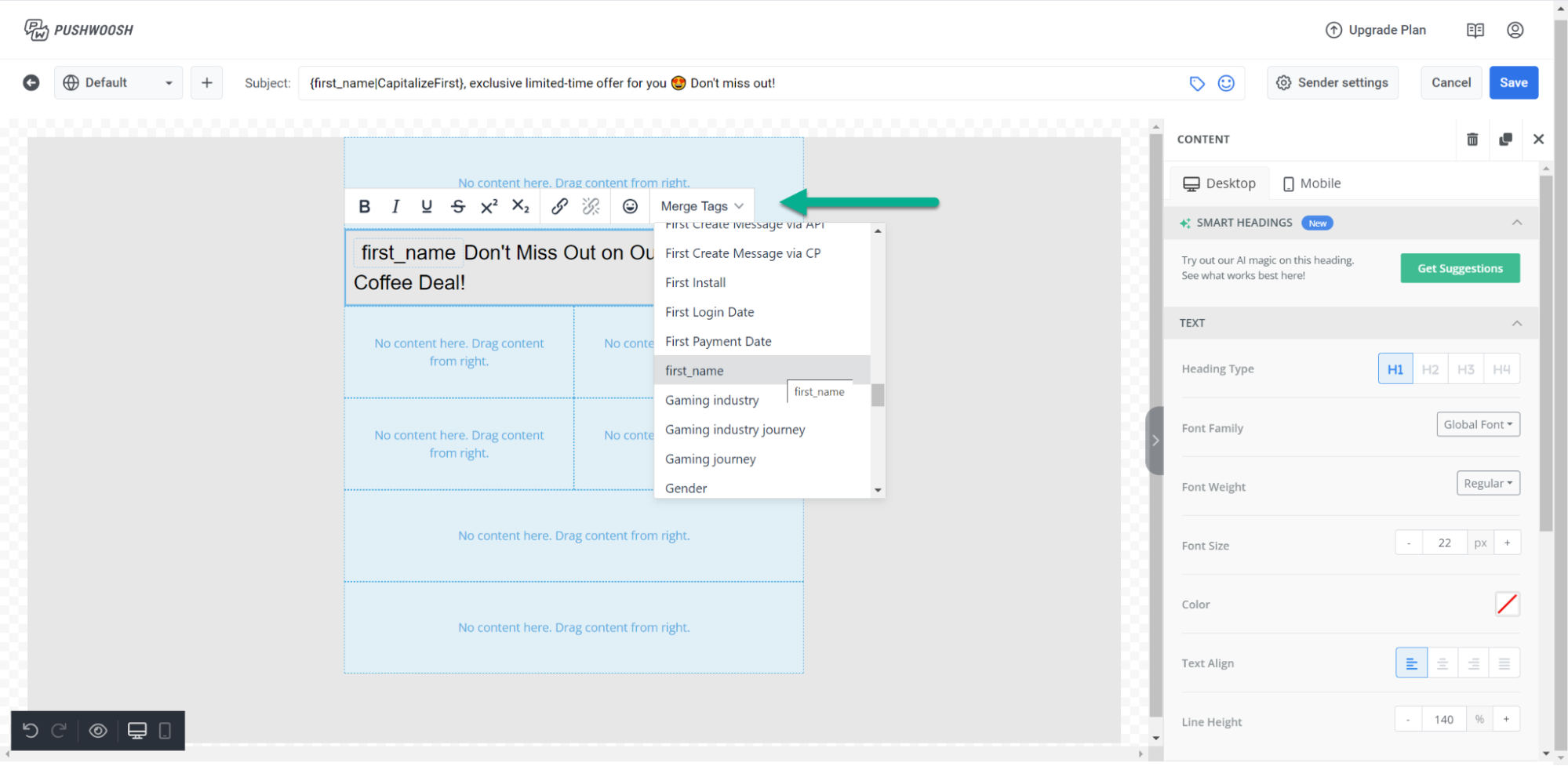Click the Get Suggestions button
The image size is (1568, 766).
pos(1460,268)
